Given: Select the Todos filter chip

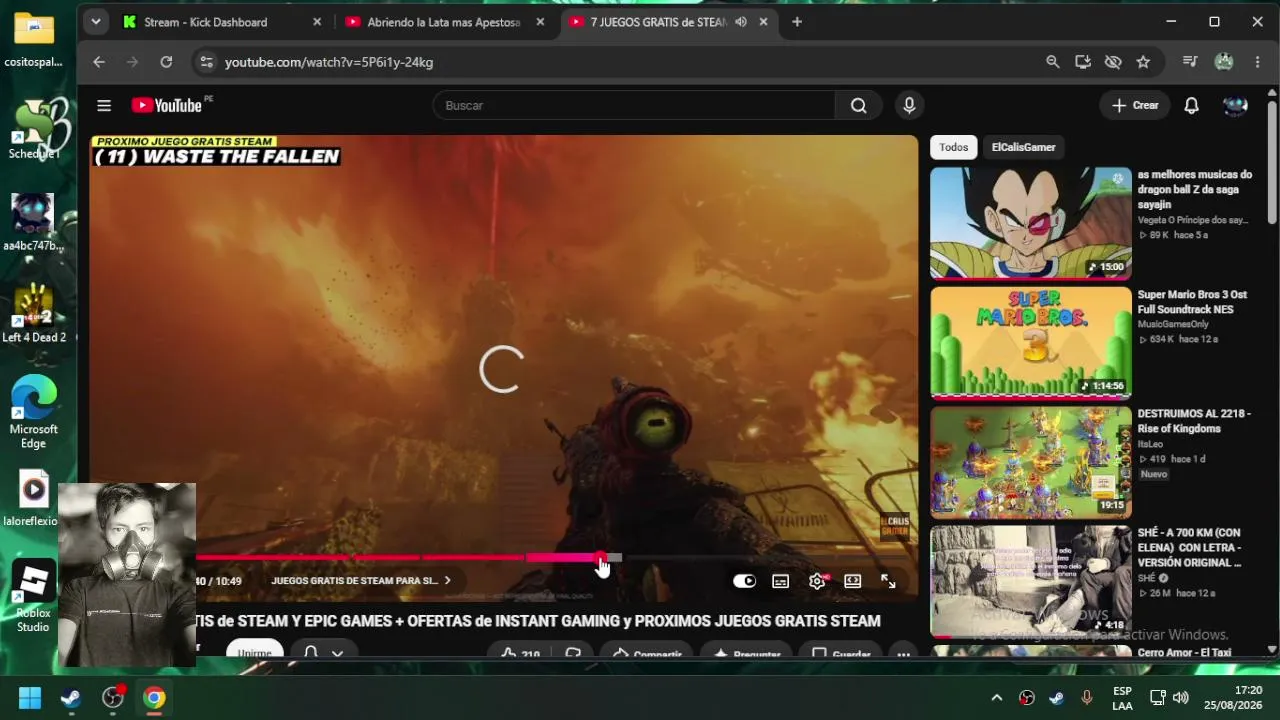Looking at the screenshot, I should (x=953, y=147).
